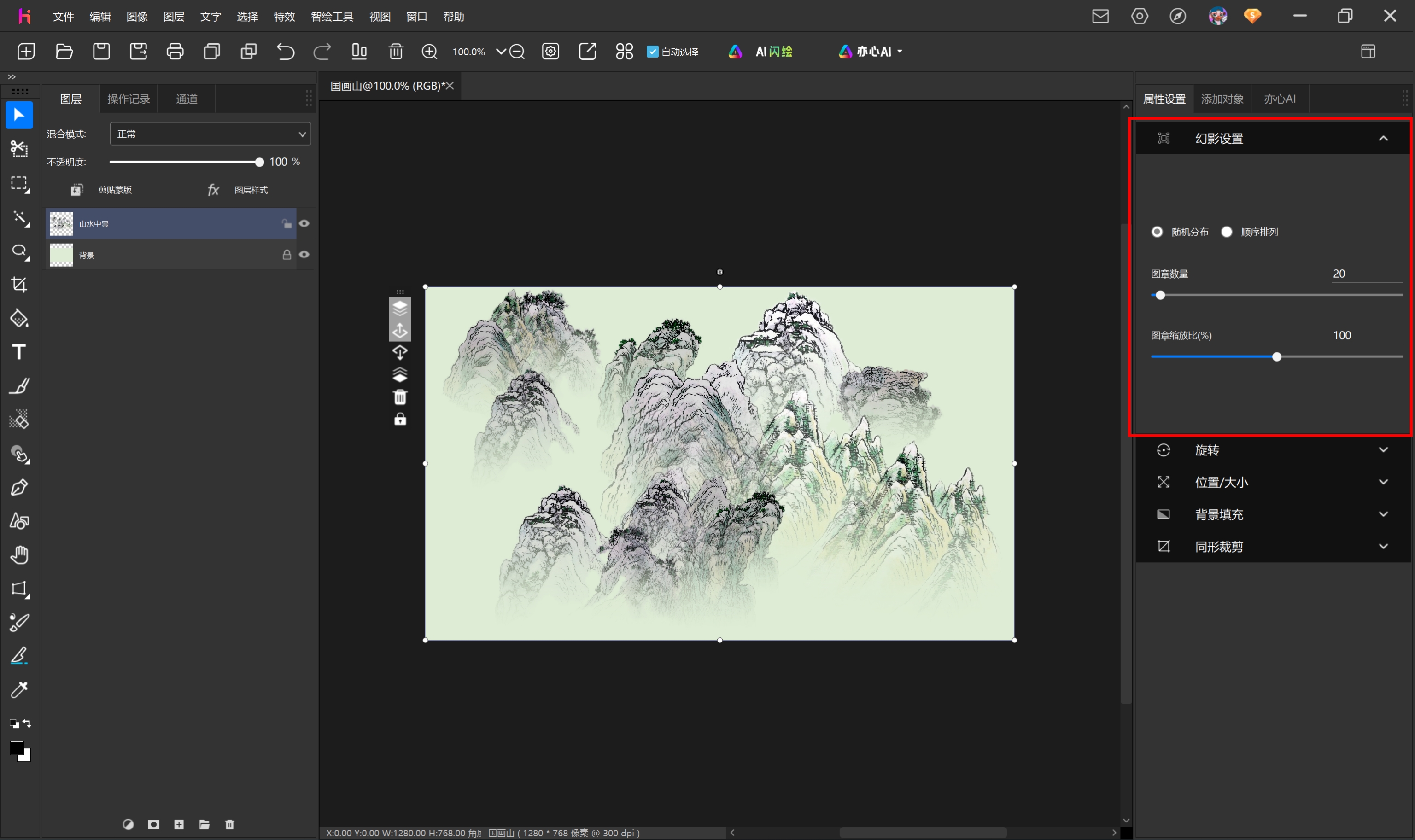Open the 特效 menu
The height and width of the screenshot is (840, 1415).
tap(284, 17)
